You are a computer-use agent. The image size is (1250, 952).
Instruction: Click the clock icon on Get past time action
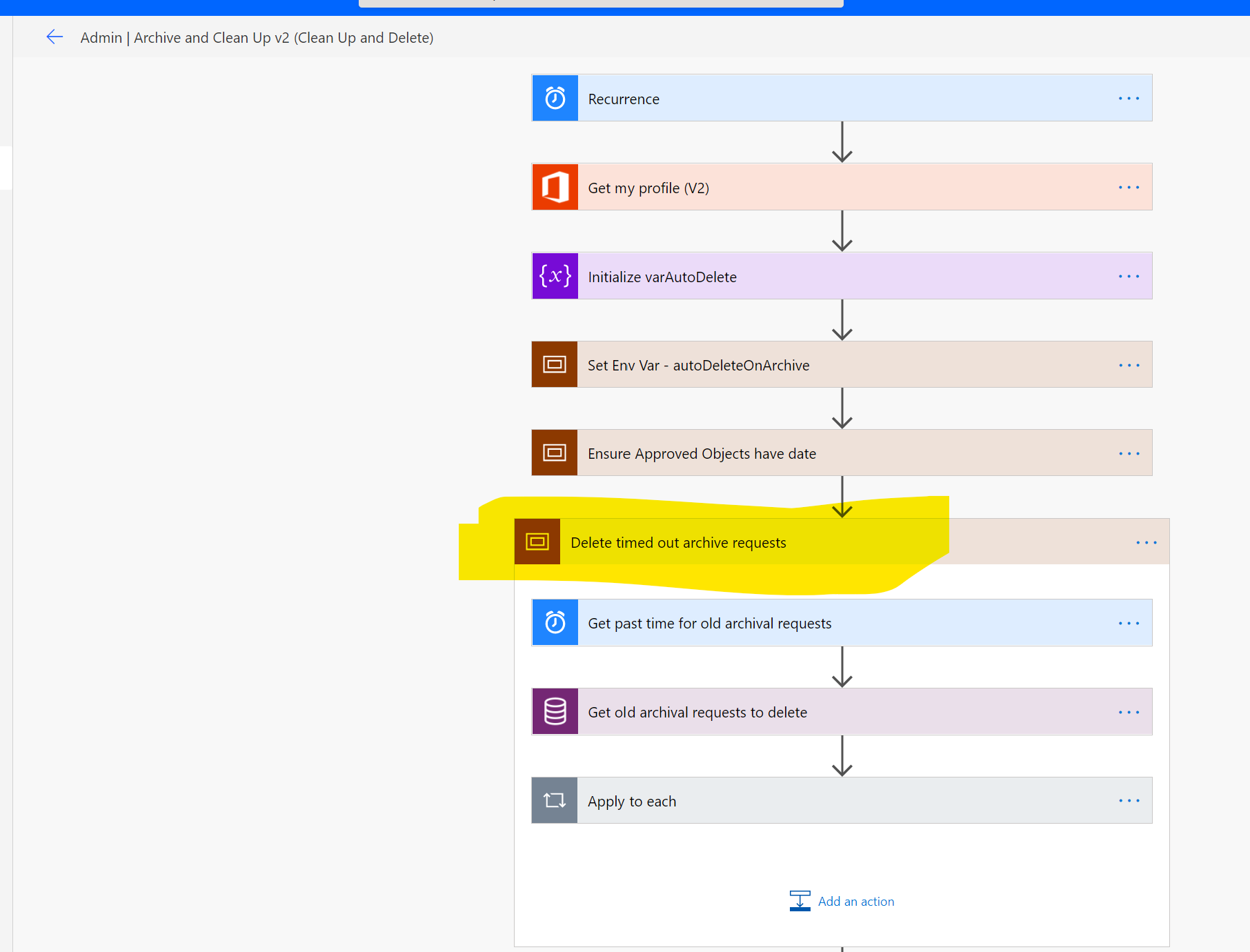[x=555, y=622]
